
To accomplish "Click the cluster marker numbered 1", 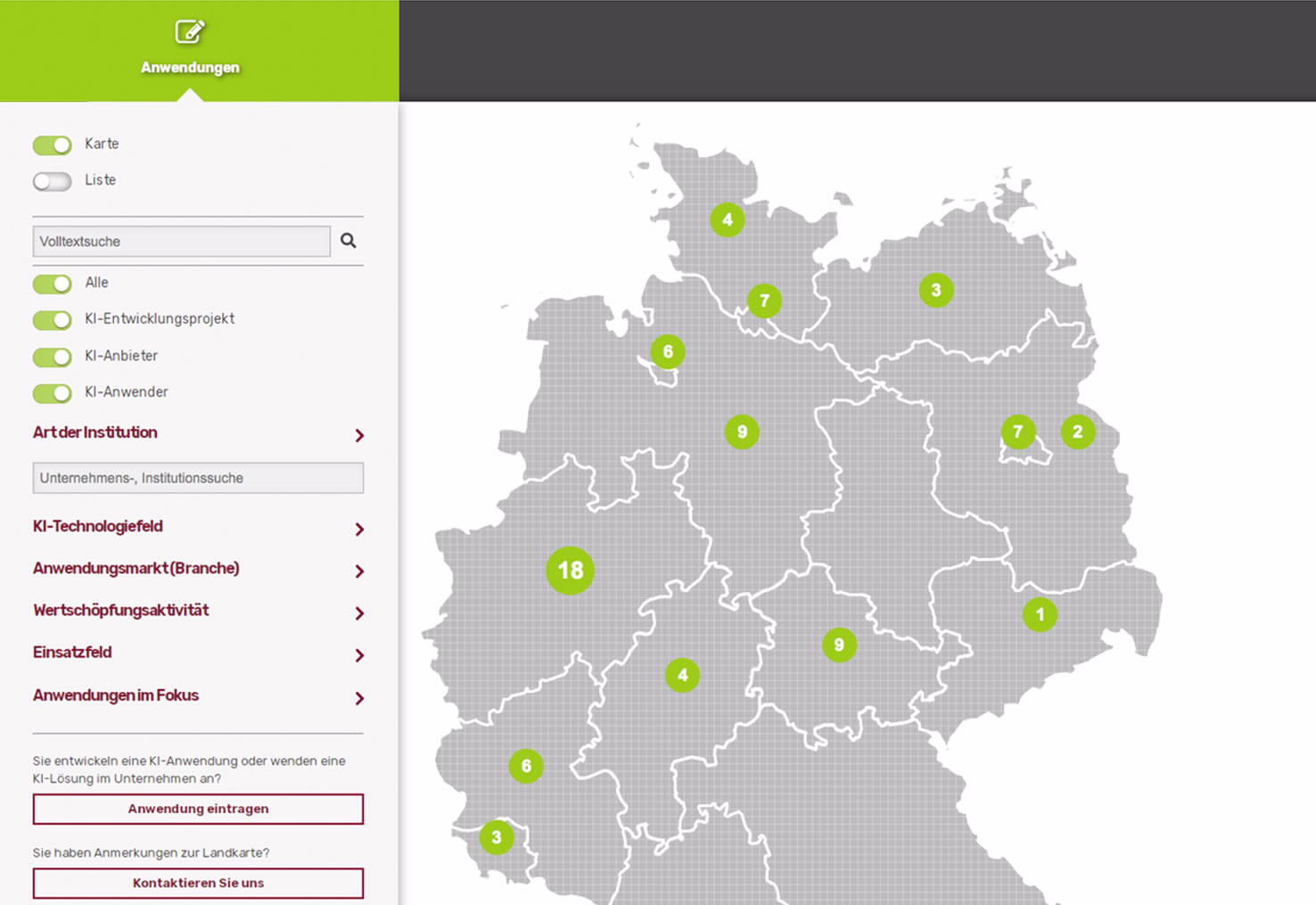I will [1040, 614].
